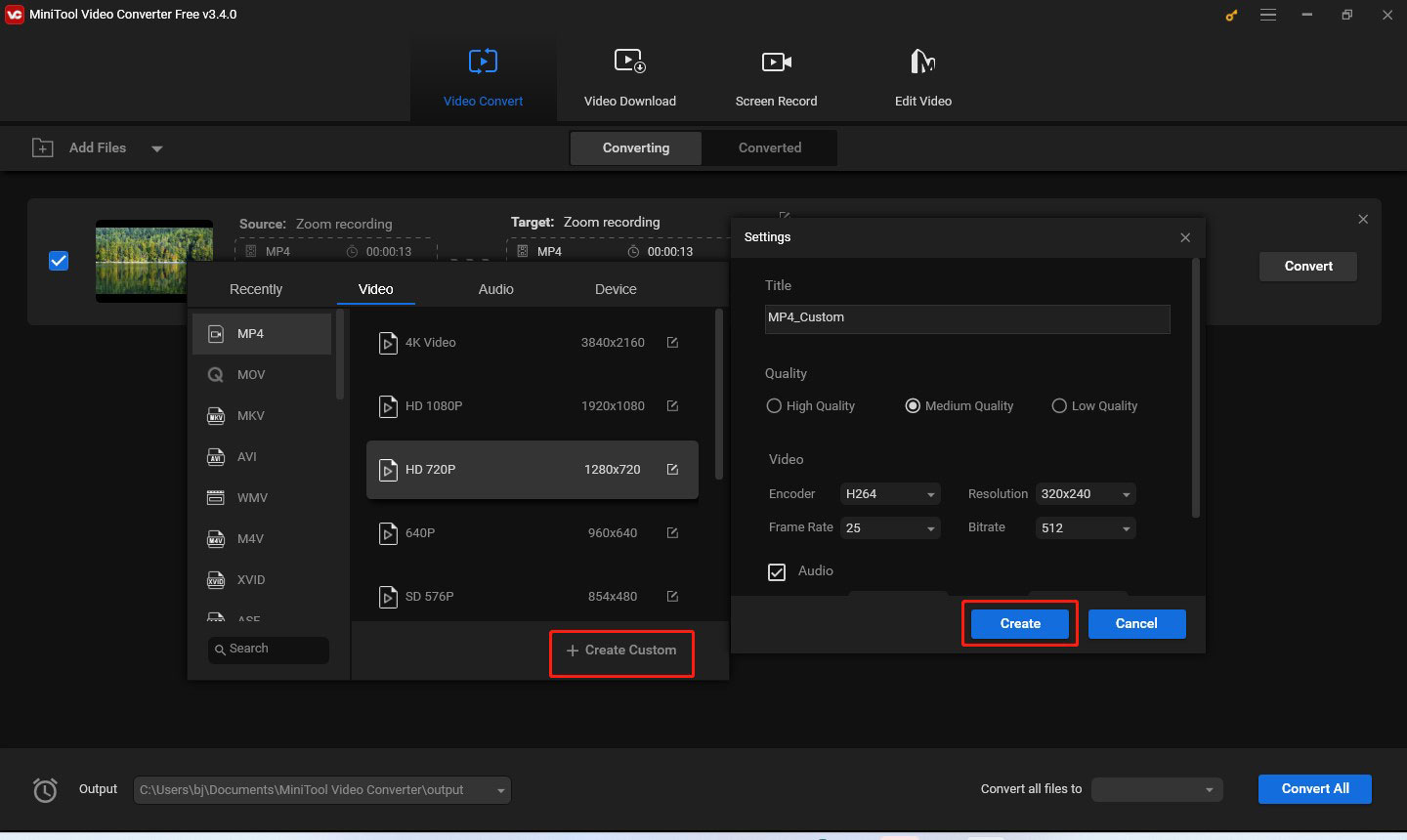Click the edit icon for HD 720P

click(x=672, y=469)
